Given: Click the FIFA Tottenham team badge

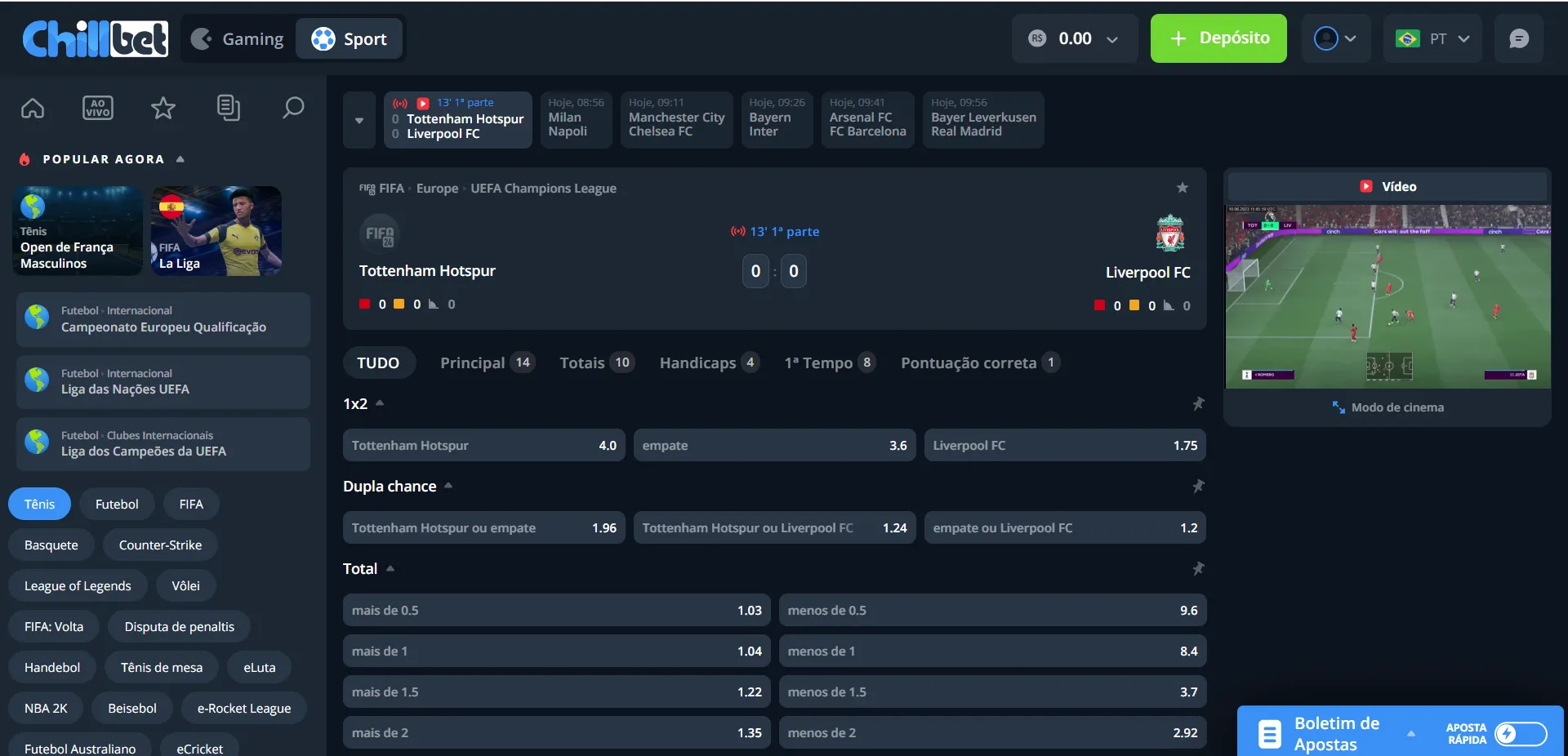Looking at the screenshot, I should [380, 234].
